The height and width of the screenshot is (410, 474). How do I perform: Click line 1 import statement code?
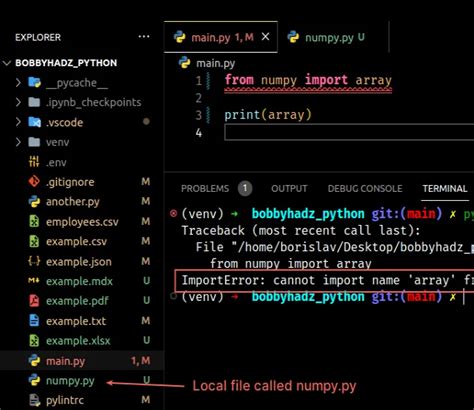coord(308,80)
